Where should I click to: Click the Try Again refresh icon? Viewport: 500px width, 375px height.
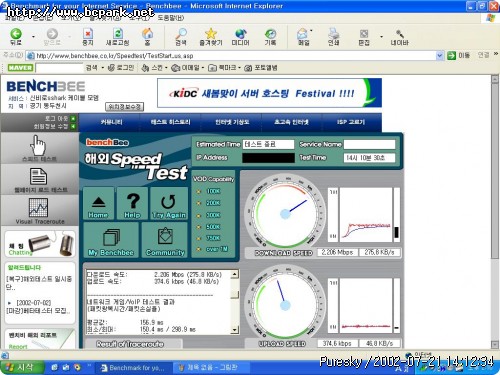click(169, 203)
